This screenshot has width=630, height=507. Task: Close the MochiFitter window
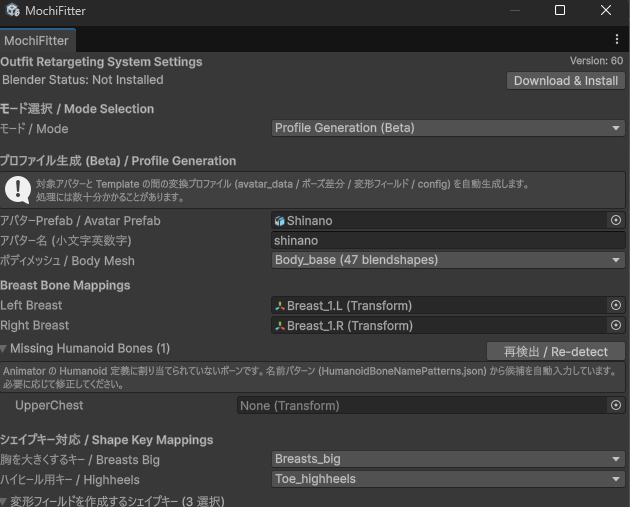605,10
